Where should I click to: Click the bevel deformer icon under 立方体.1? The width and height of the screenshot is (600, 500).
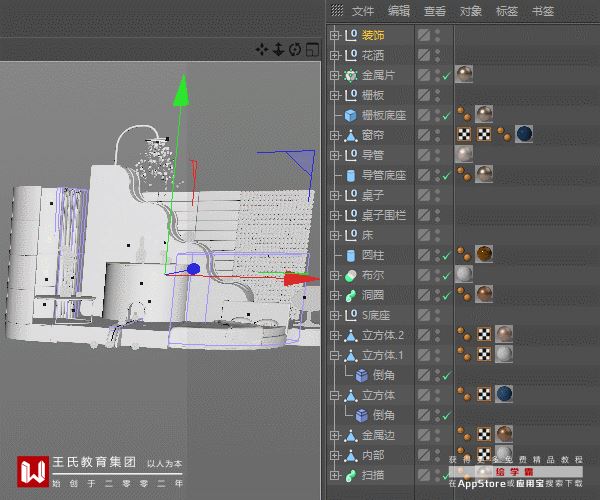click(362, 375)
